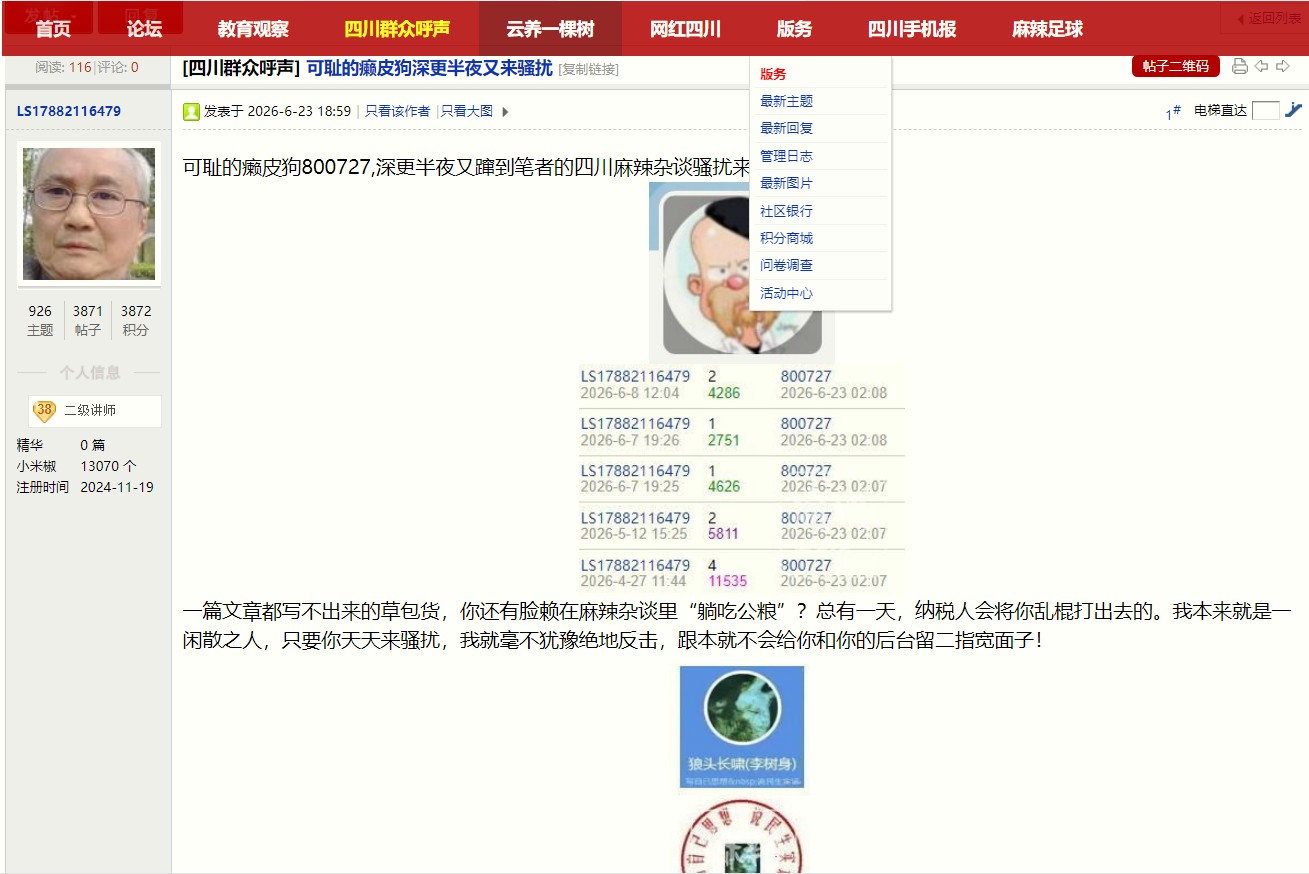Select 积分商城 in the dropdown menu

(x=786, y=238)
